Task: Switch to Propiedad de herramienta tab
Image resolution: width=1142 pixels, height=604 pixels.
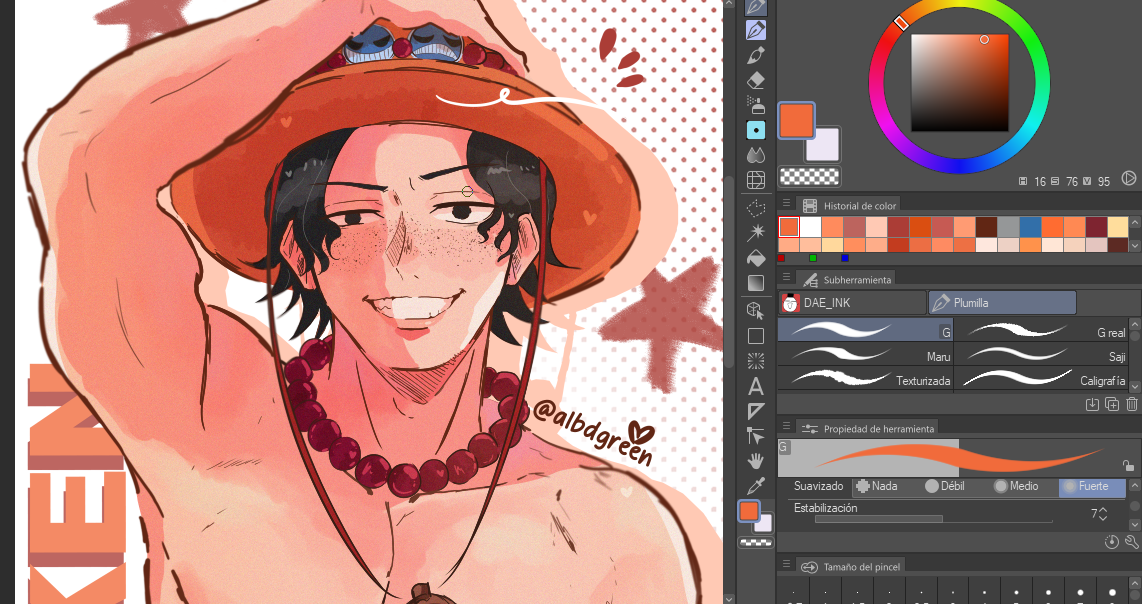Action: click(x=867, y=428)
